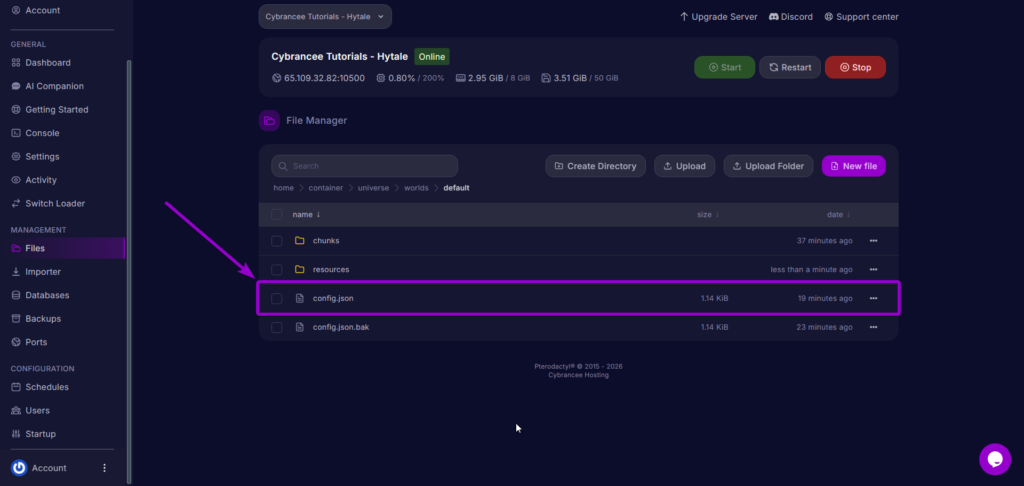Open the Backups sidebar entry

coord(43,319)
